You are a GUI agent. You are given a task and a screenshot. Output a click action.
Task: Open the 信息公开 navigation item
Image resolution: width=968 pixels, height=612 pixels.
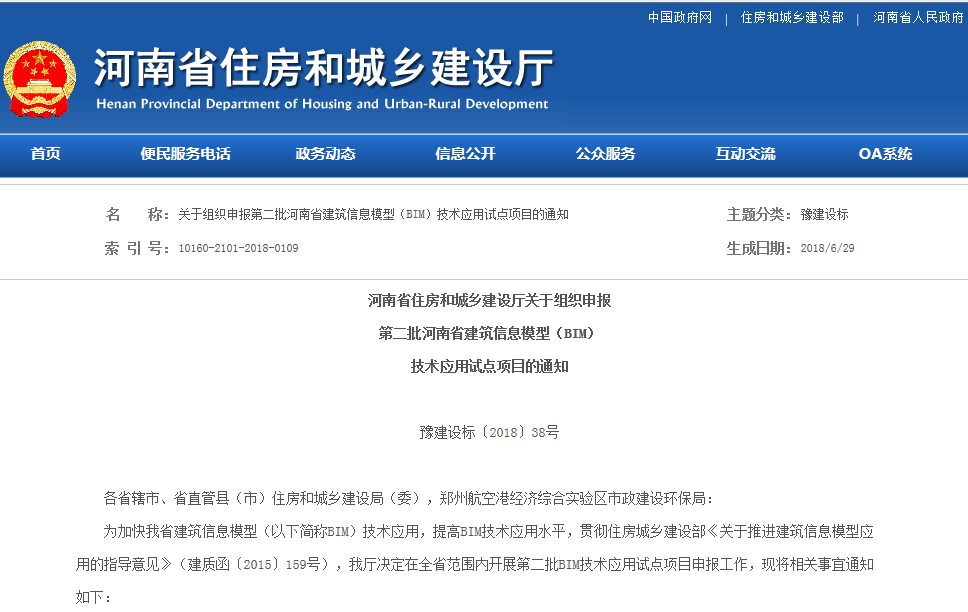pyautogui.click(x=465, y=154)
